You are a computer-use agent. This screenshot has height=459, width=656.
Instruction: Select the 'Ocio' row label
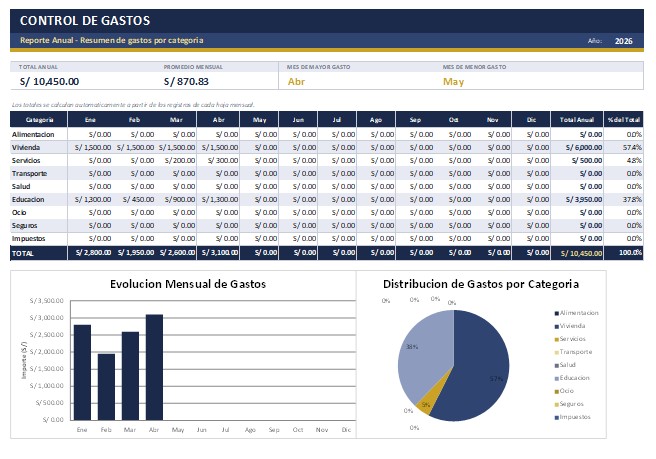(x=19, y=212)
